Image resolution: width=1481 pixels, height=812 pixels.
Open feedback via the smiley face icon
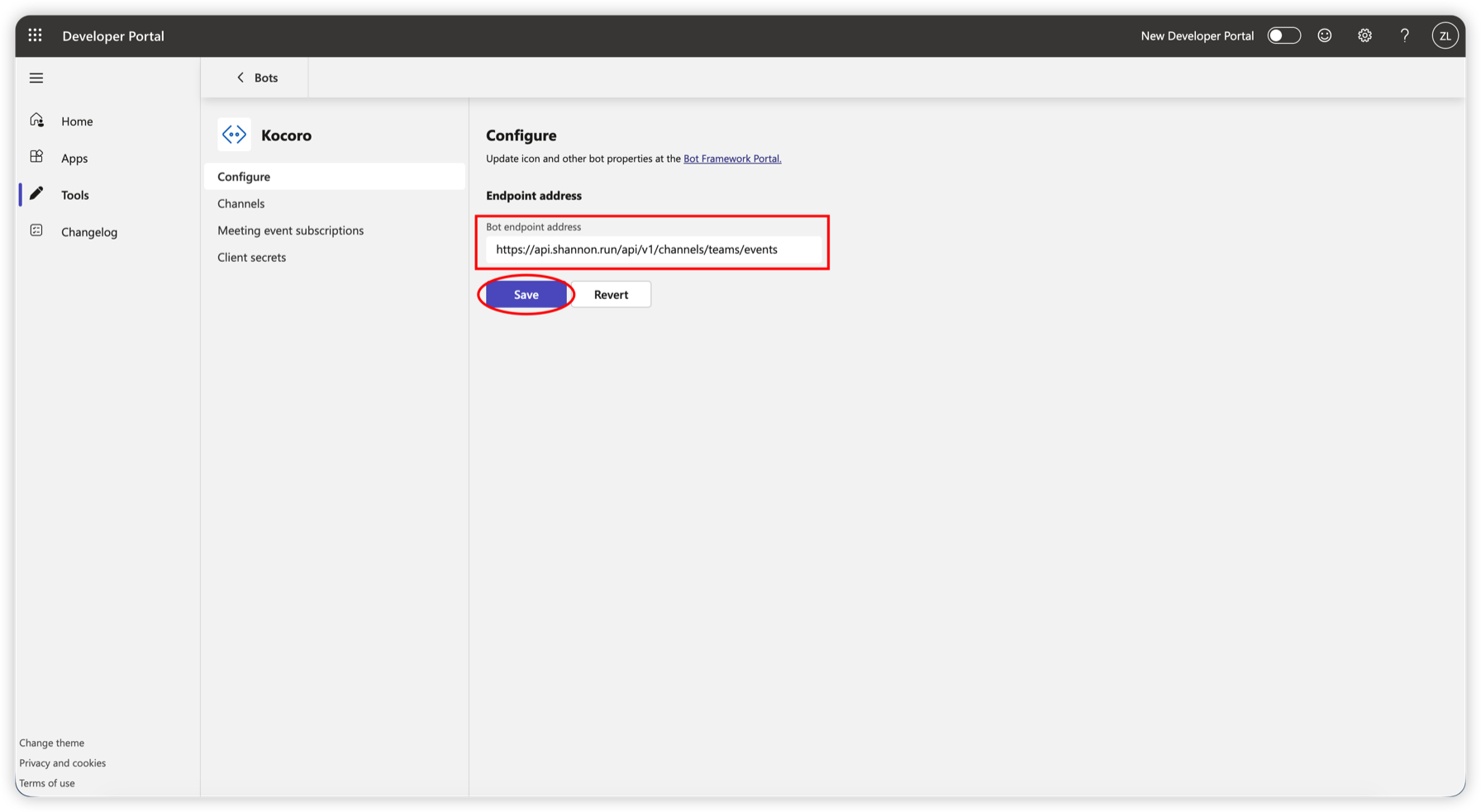coord(1325,36)
